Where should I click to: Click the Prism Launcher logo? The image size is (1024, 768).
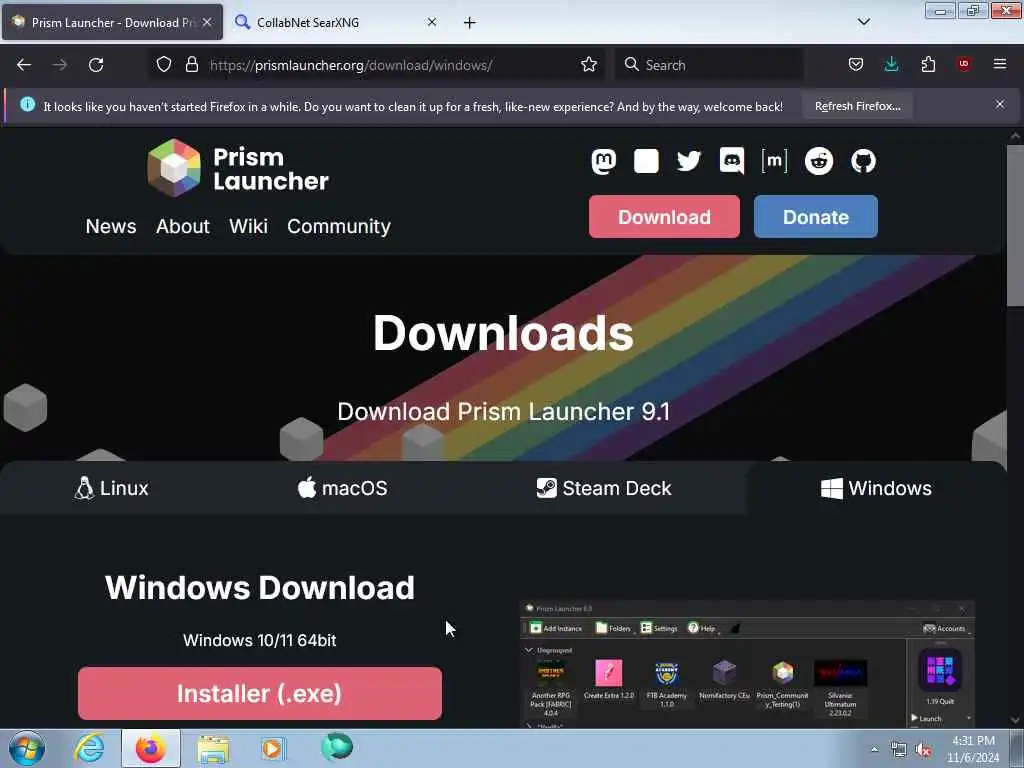click(x=238, y=168)
